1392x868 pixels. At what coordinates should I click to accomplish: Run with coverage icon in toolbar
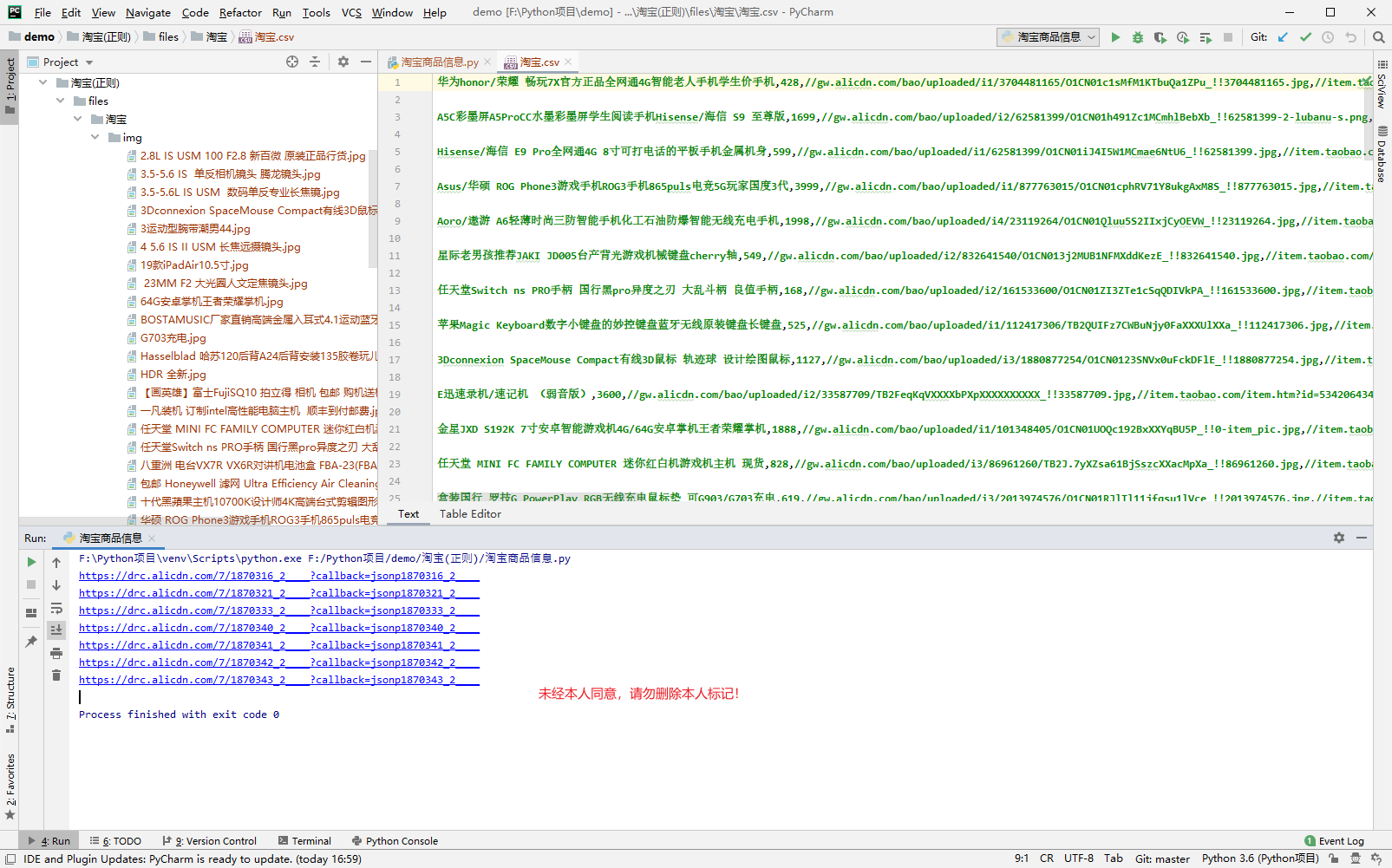(1160, 37)
